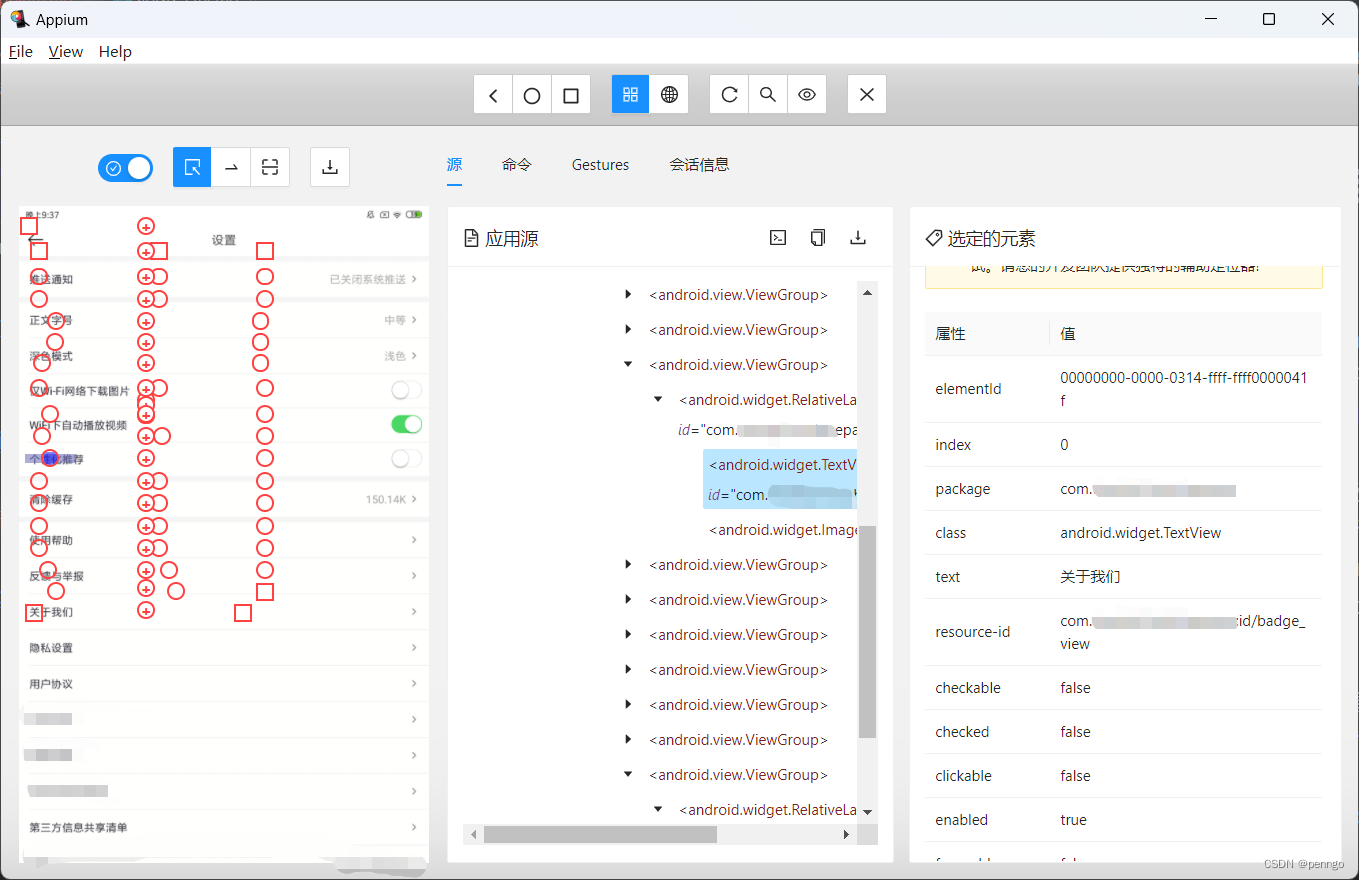
Task: Click the vertical scrollbar thumb in source tree
Action: tap(867, 632)
